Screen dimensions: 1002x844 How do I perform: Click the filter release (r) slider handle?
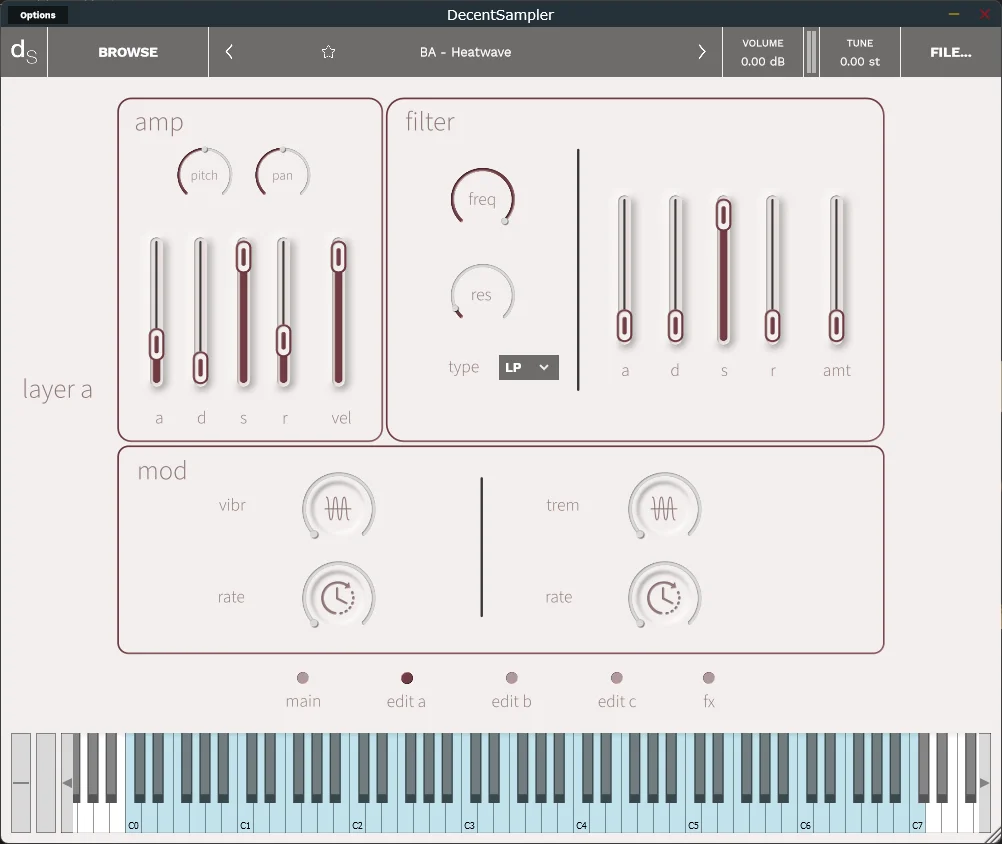point(773,326)
